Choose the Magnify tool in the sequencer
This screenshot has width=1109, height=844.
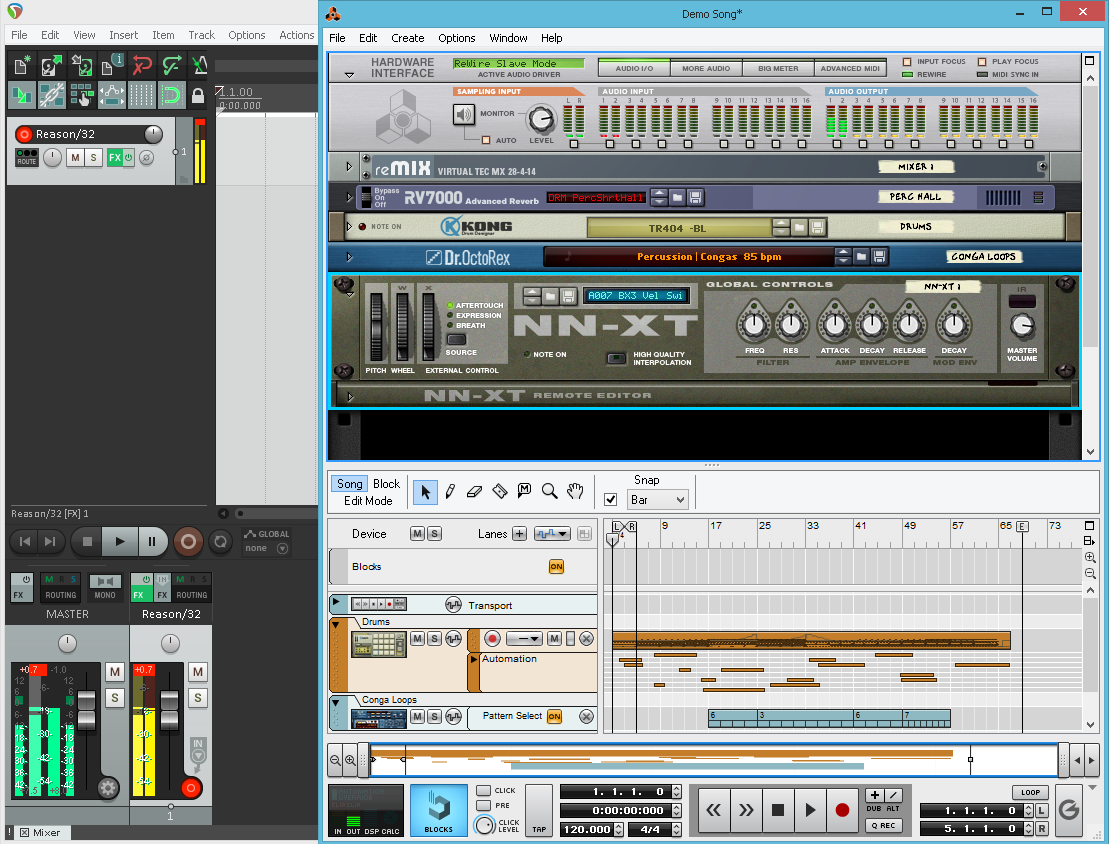pos(549,491)
